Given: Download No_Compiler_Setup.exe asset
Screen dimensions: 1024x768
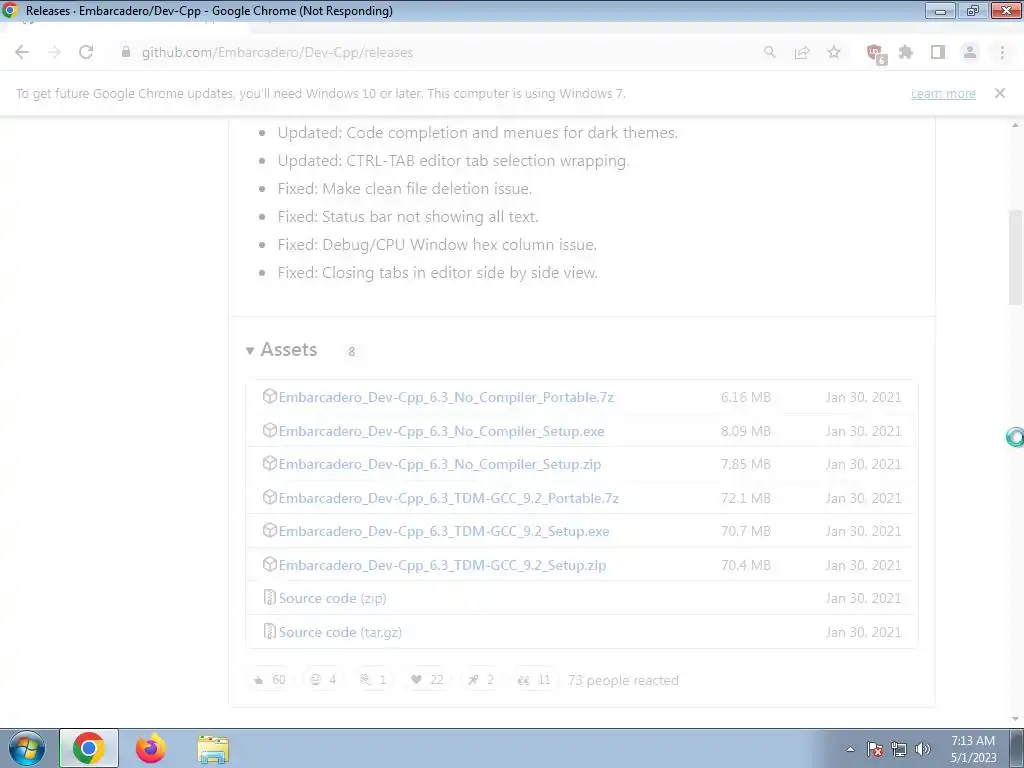Looking at the screenshot, I should (441, 431).
